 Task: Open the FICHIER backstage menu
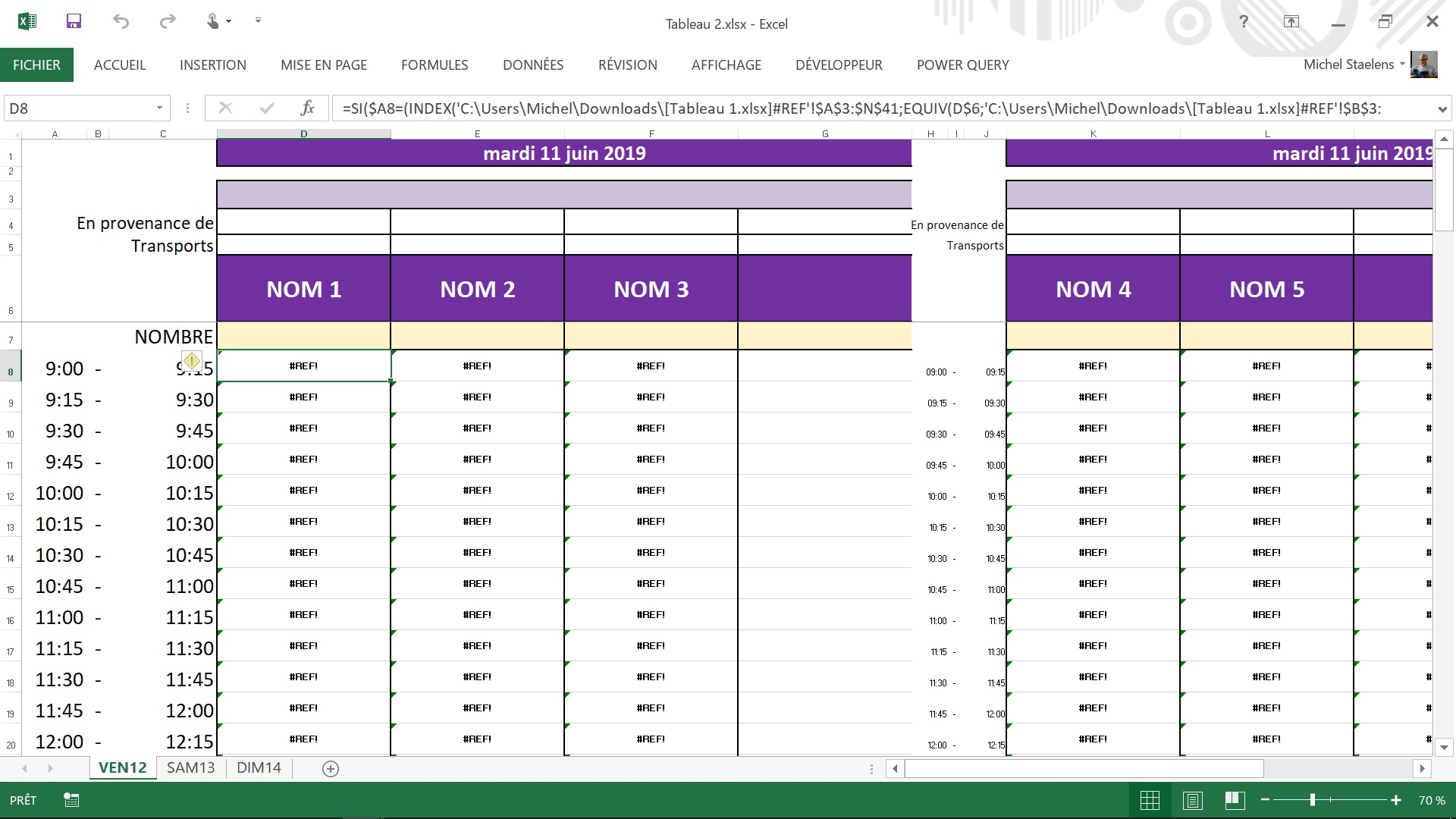36,65
